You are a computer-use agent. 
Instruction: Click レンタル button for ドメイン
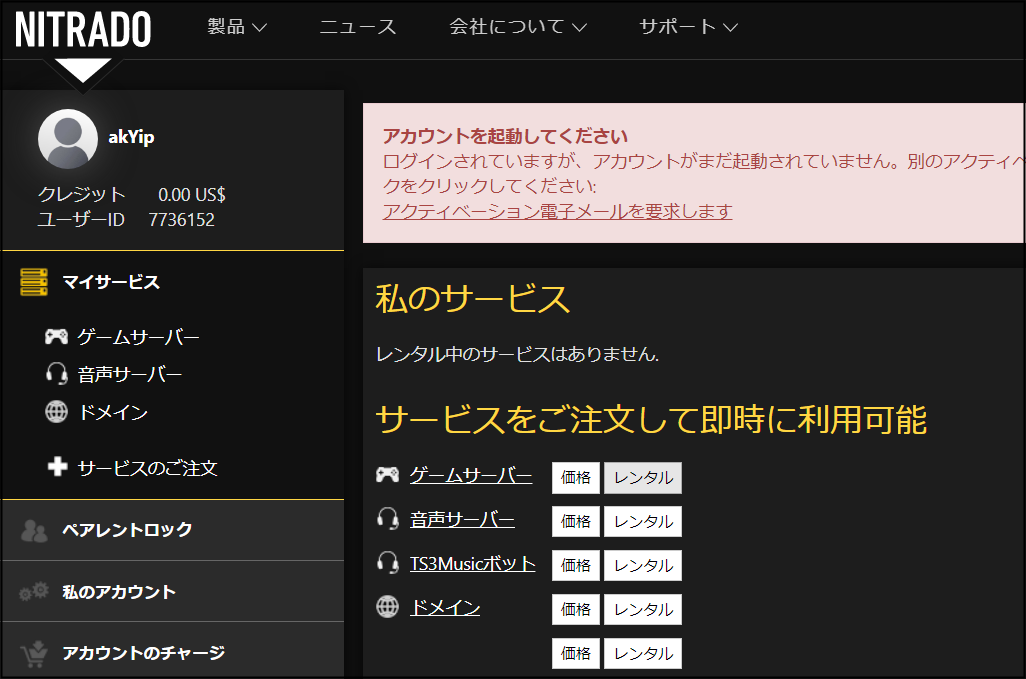point(643,609)
